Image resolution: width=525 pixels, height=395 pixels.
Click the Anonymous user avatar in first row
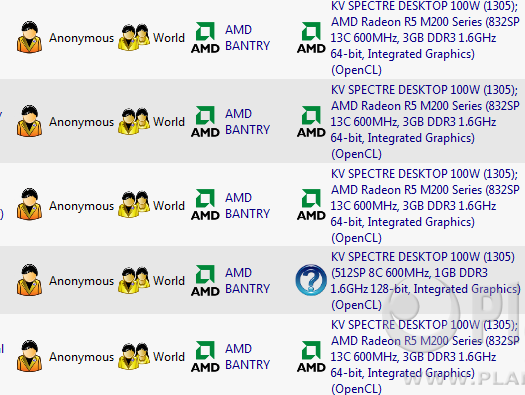29,37
